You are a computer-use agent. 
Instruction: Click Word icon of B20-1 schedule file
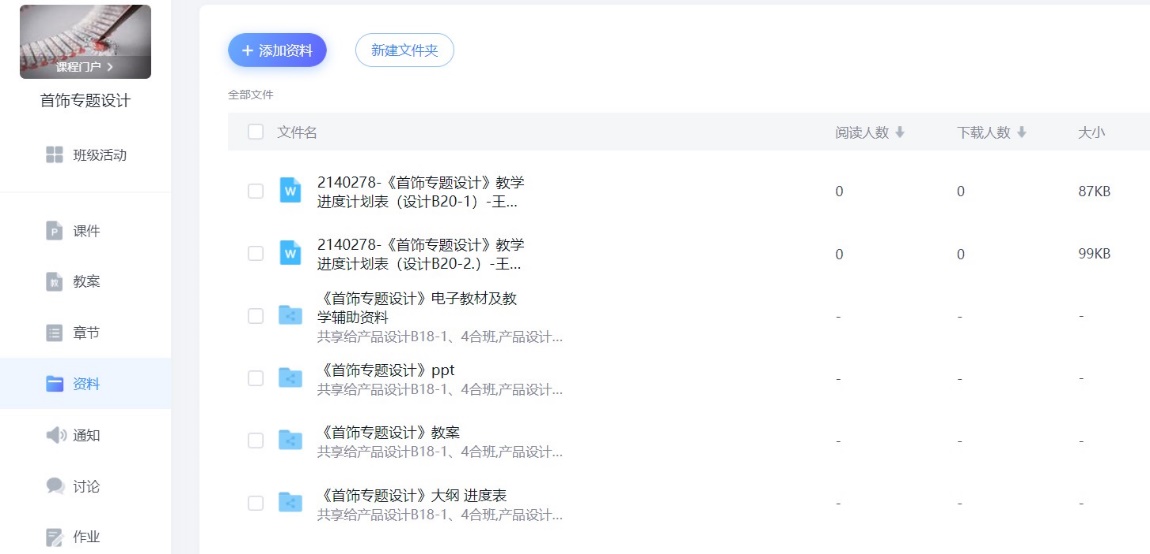(290, 191)
